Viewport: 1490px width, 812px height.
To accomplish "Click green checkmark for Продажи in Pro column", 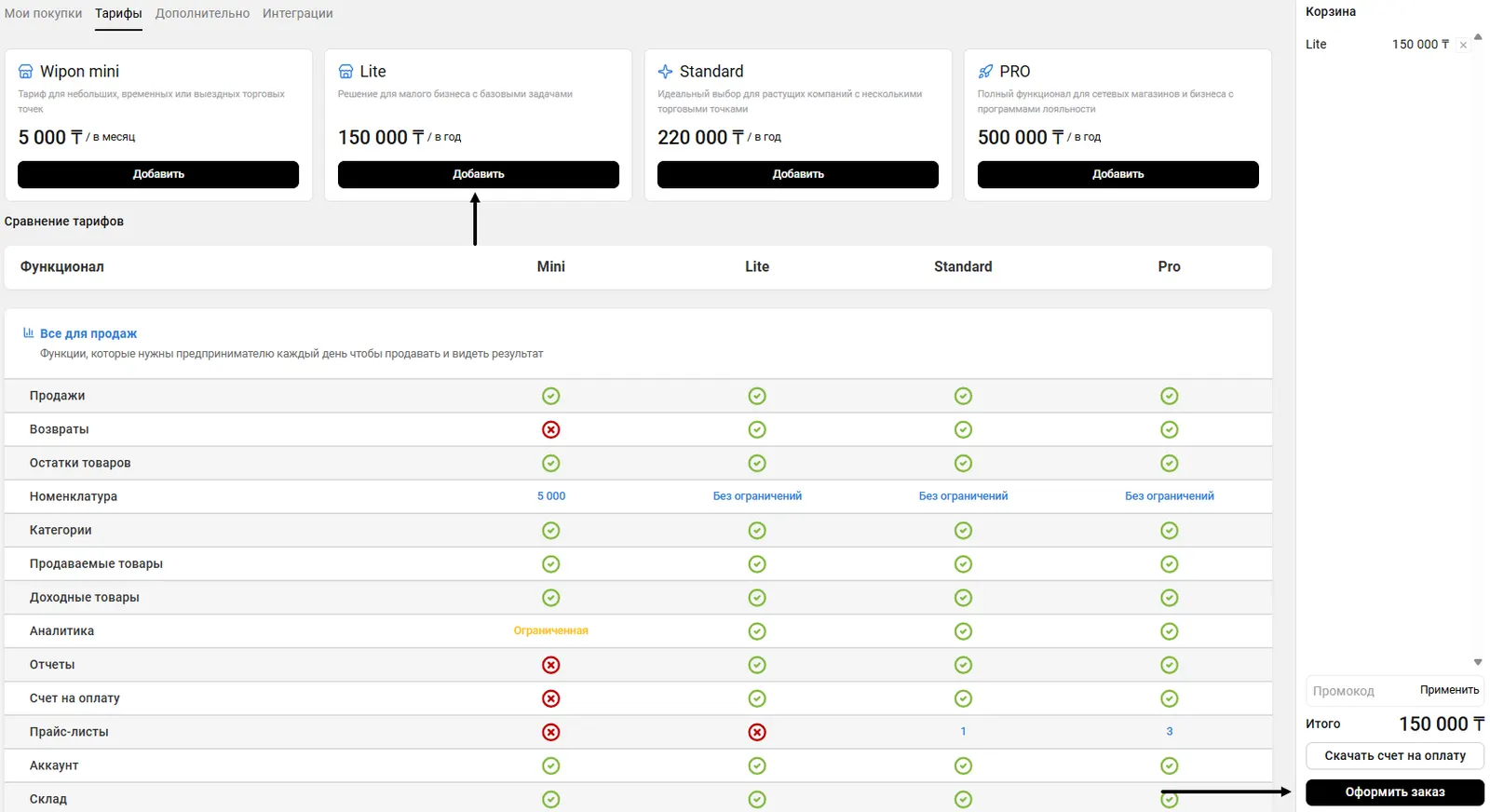I will (x=1169, y=396).
